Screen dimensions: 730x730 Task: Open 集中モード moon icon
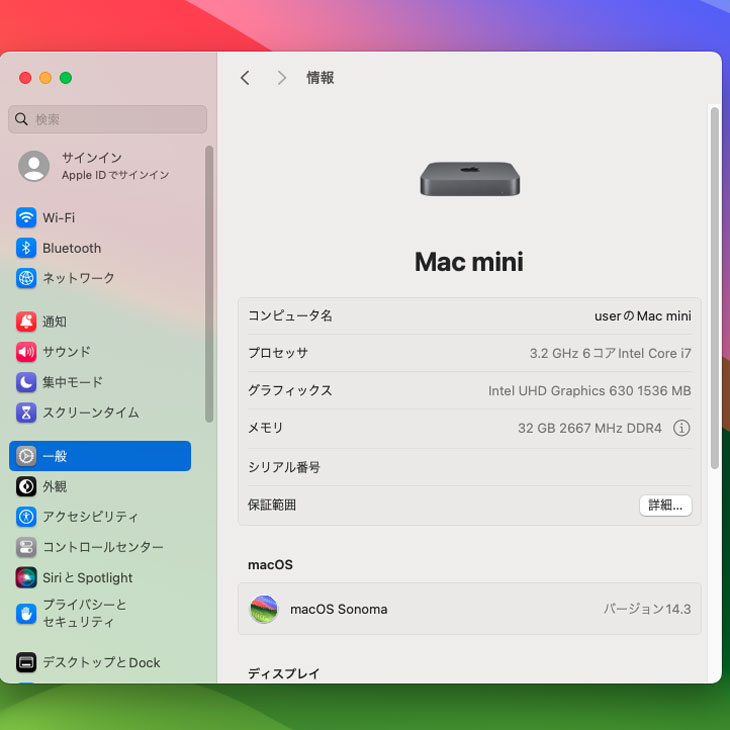coord(26,382)
